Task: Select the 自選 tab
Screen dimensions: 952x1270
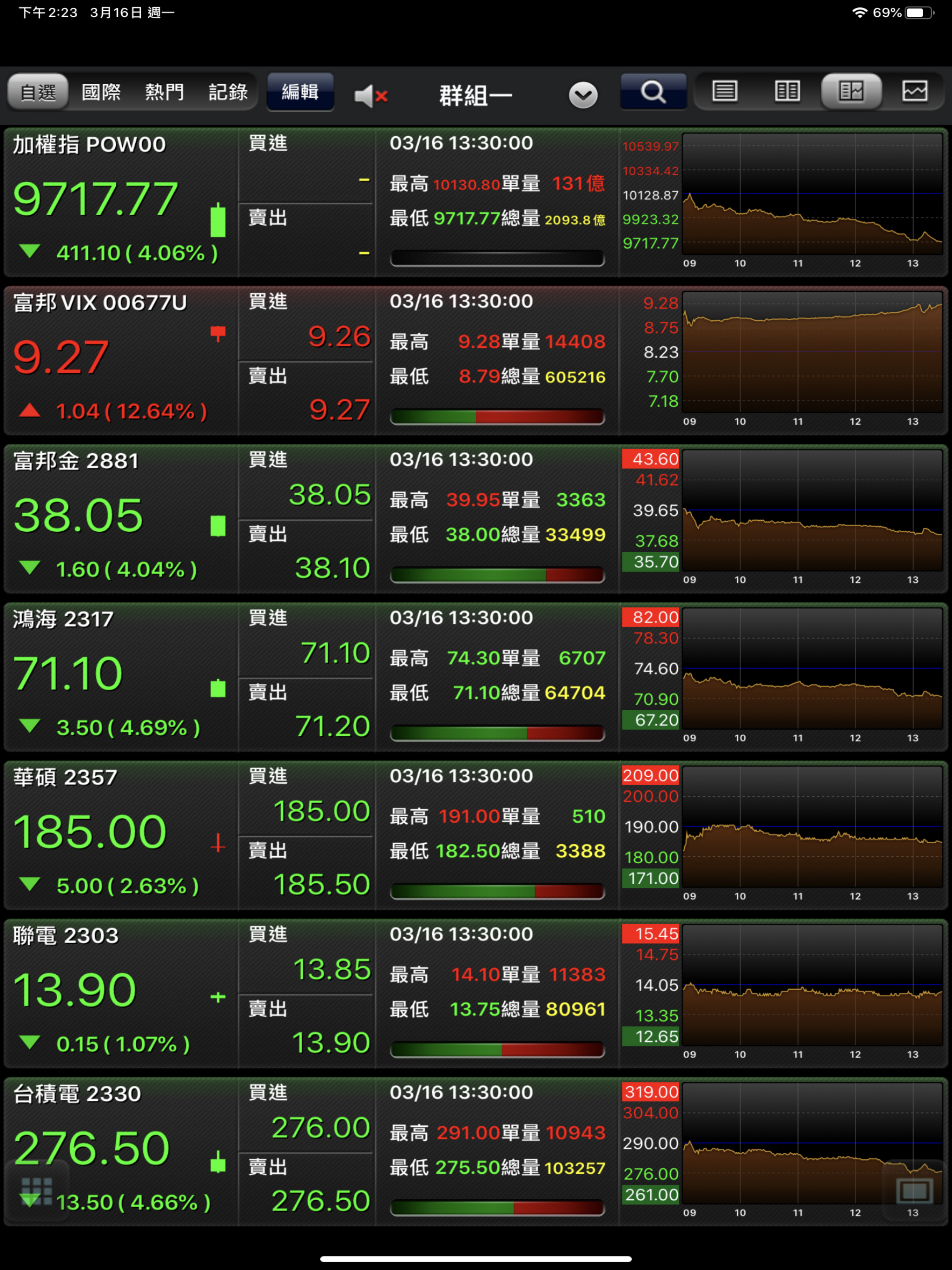Action: pyautogui.click(x=39, y=92)
